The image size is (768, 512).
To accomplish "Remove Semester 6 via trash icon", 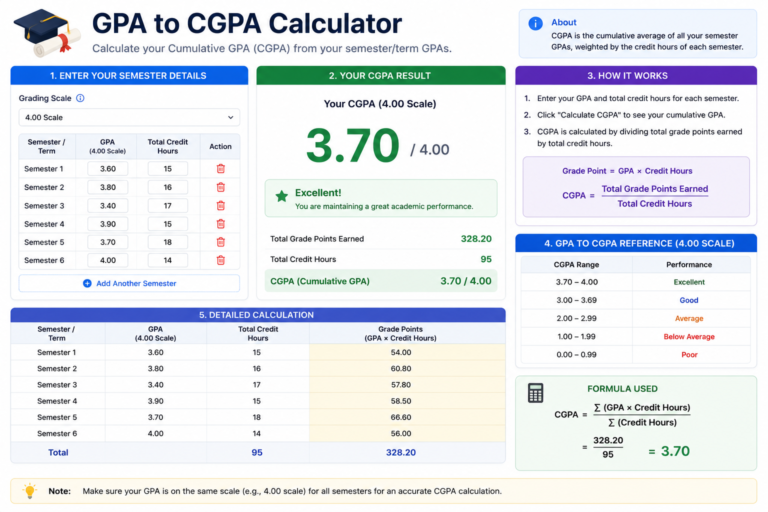I will (x=220, y=260).
